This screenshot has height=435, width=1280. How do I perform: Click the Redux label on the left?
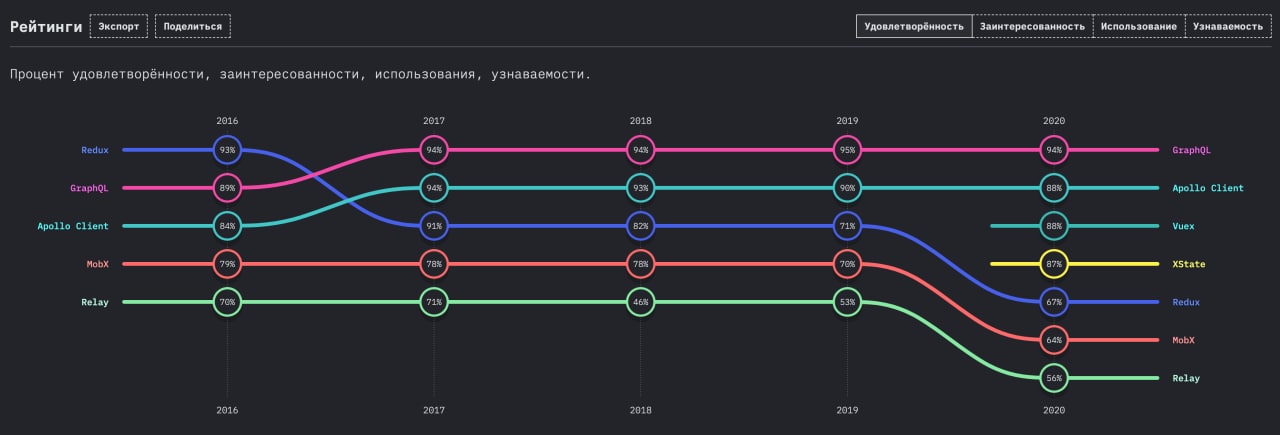point(95,150)
